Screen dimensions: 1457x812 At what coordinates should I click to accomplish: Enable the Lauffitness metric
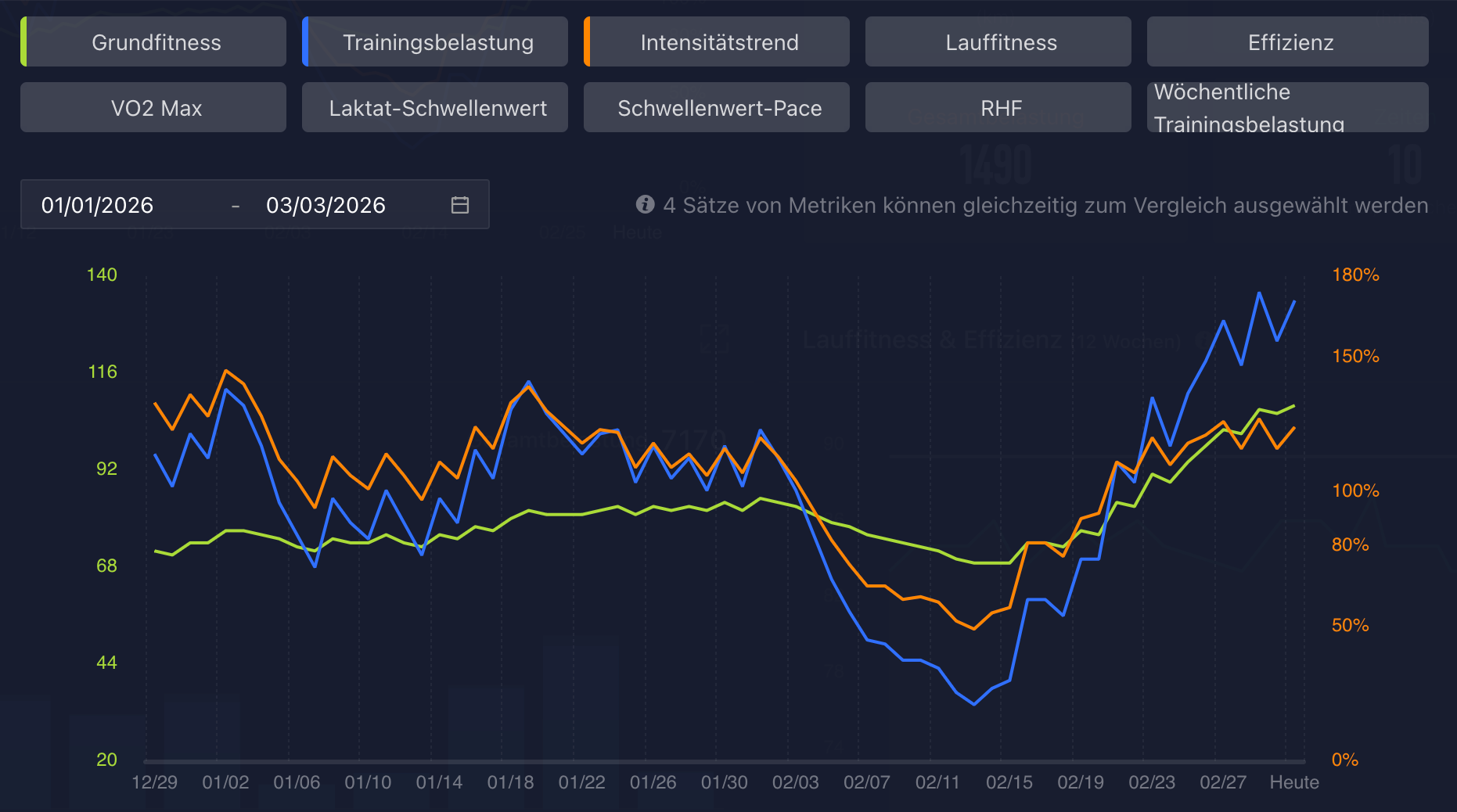(x=1001, y=42)
